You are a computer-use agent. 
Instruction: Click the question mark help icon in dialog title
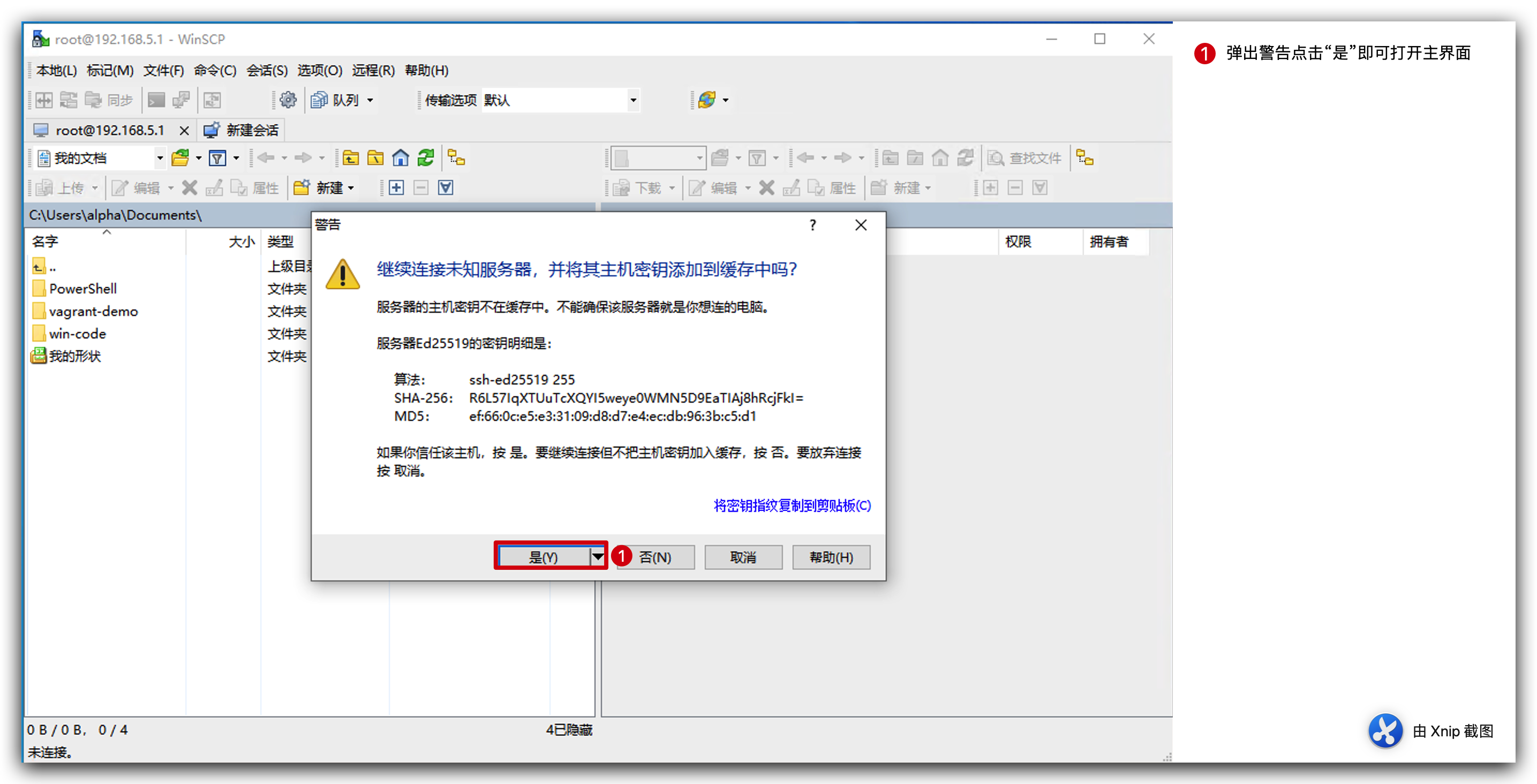(812, 225)
